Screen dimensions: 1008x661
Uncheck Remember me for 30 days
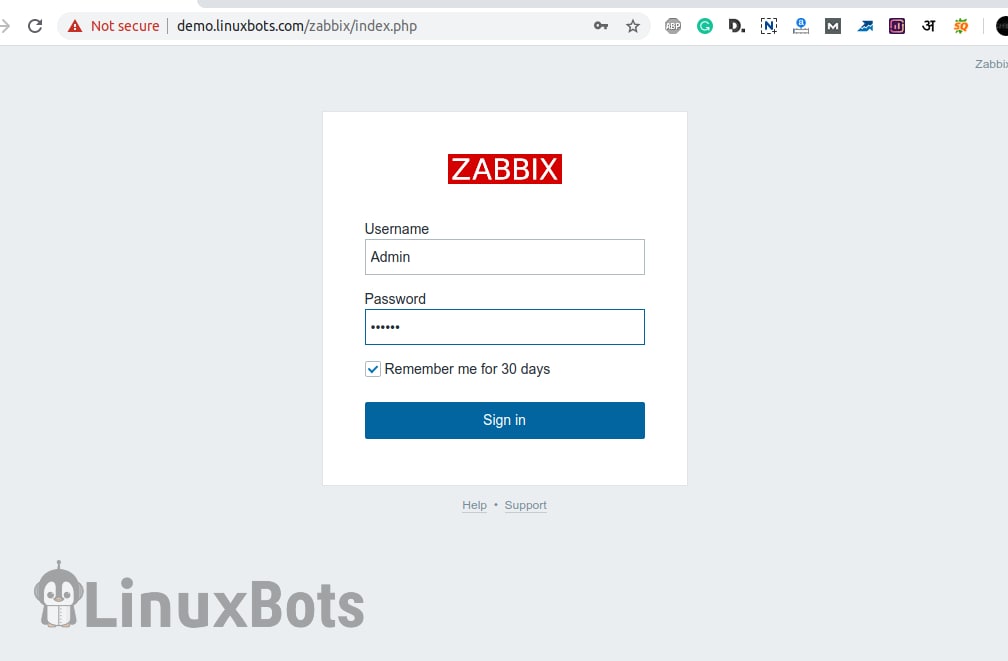(372, 369)
